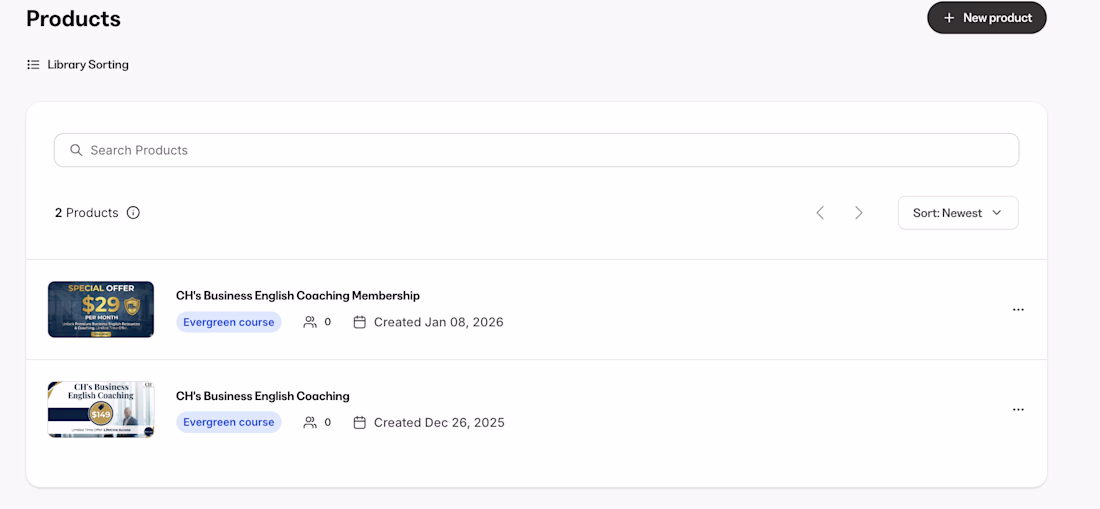
Task: Open three-dot menu for Business English Coaching
Action: coord(1018,410)
